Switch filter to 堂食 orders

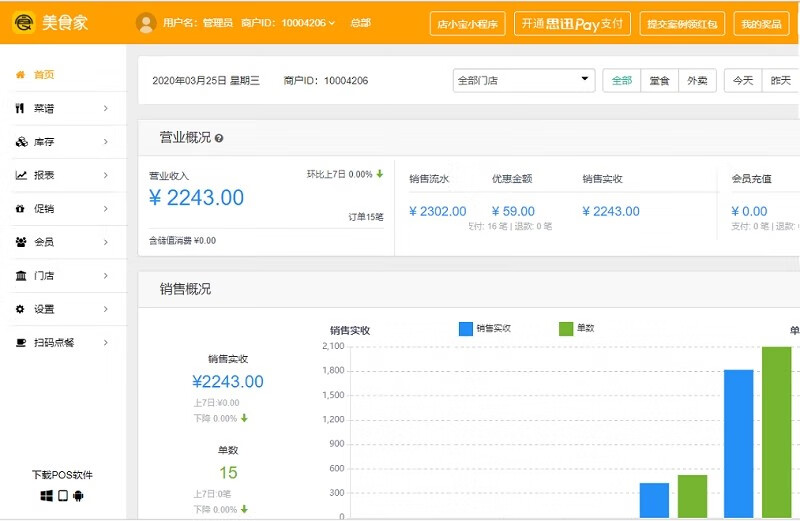(659, 81)
